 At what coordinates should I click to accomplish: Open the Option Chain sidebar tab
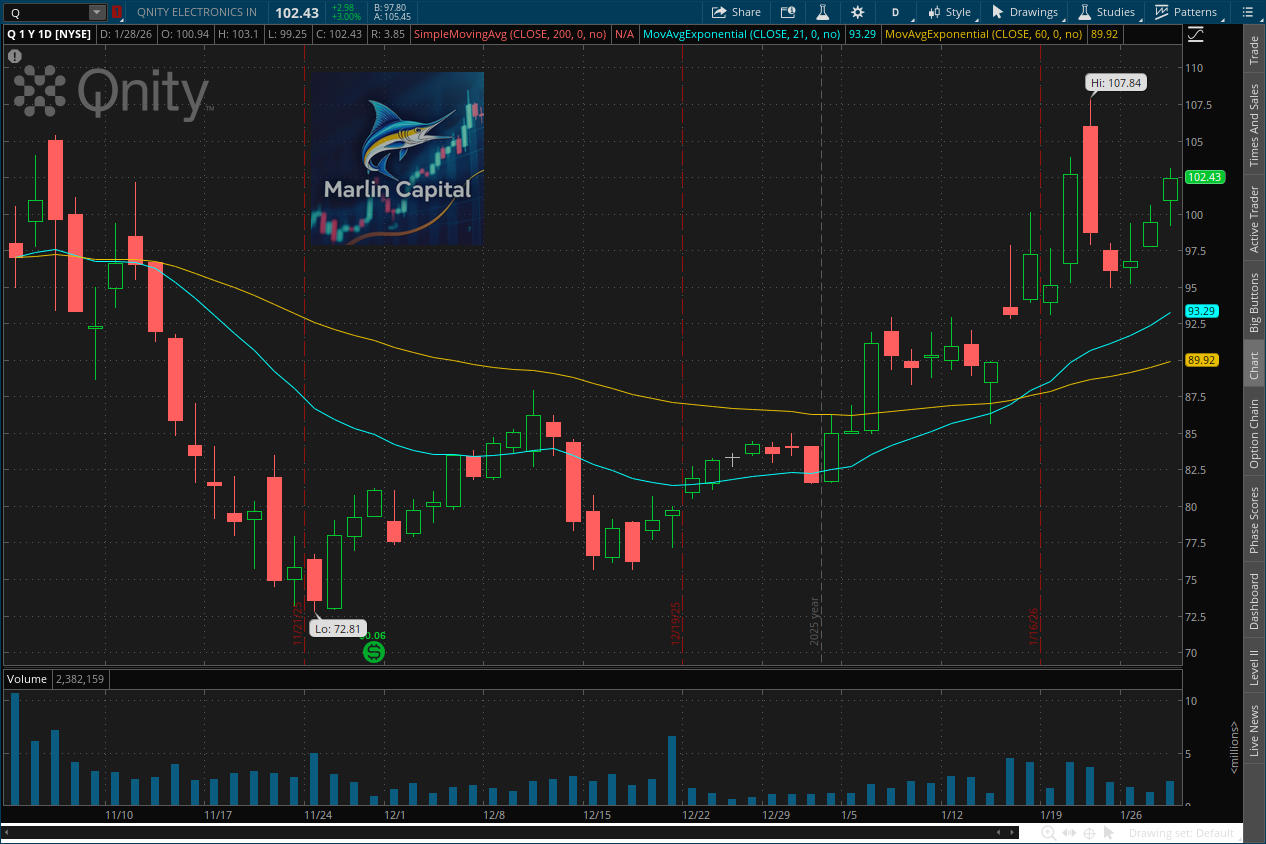[1254, 434]
